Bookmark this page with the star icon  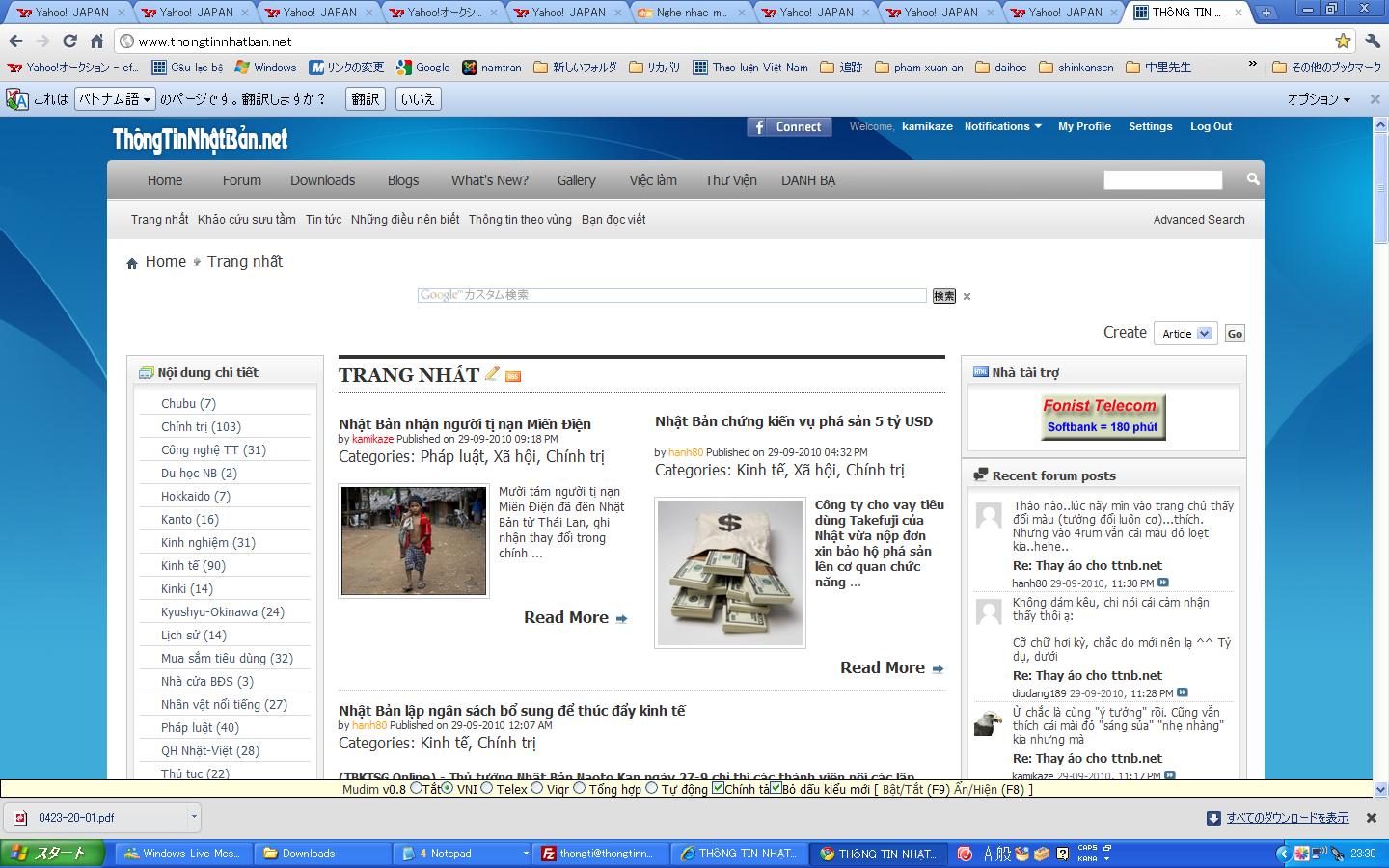pos(1343,41)
